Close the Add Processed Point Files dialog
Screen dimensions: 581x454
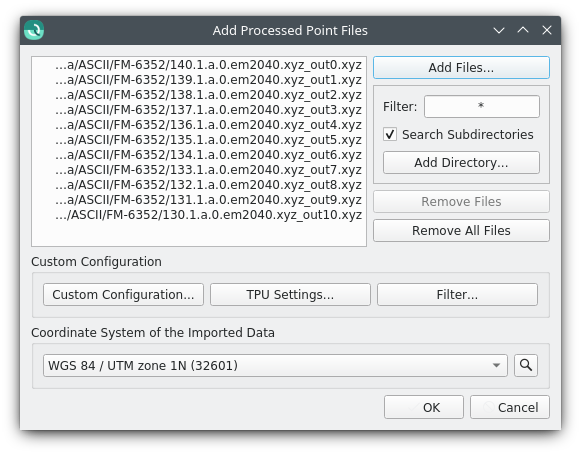coord(547,30)
